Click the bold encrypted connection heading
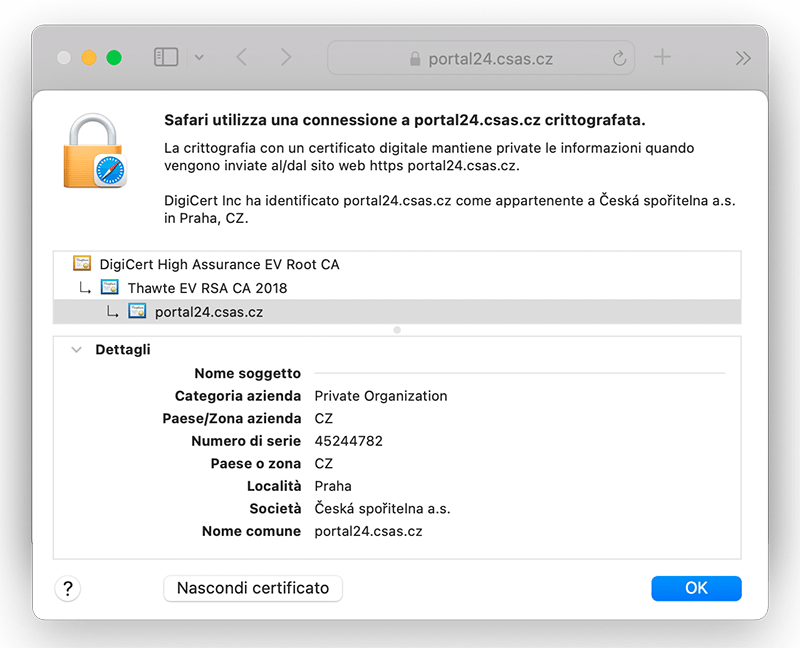This screenshot has width=800, height=648. [405, 120]
